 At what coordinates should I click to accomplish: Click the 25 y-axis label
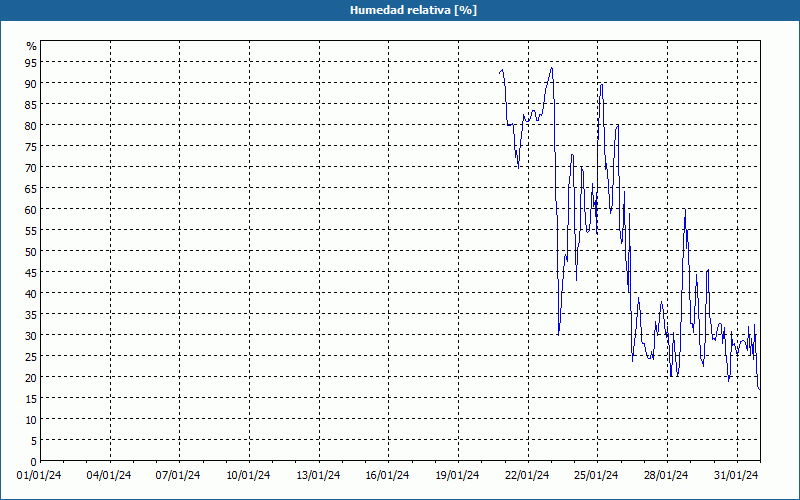31,356
